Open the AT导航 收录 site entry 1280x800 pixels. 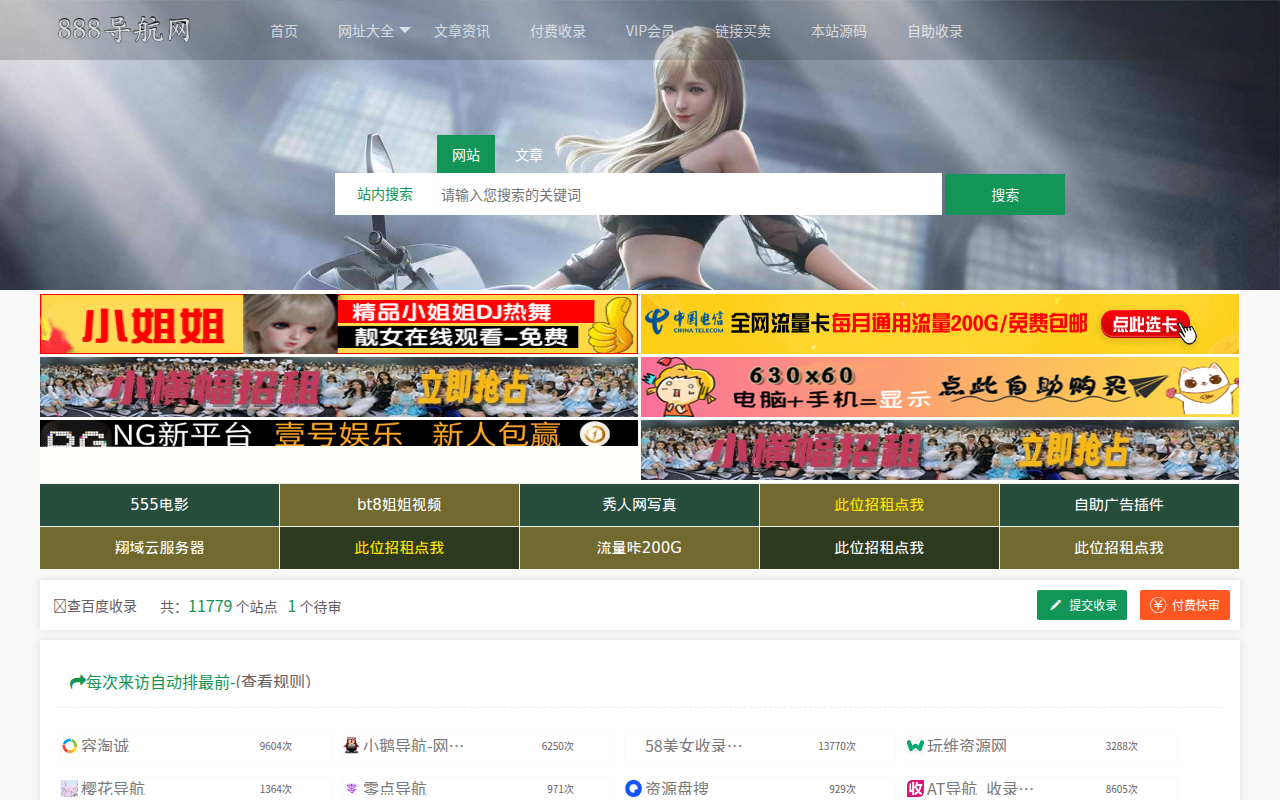pyautogui.click(x=981, y=789)
